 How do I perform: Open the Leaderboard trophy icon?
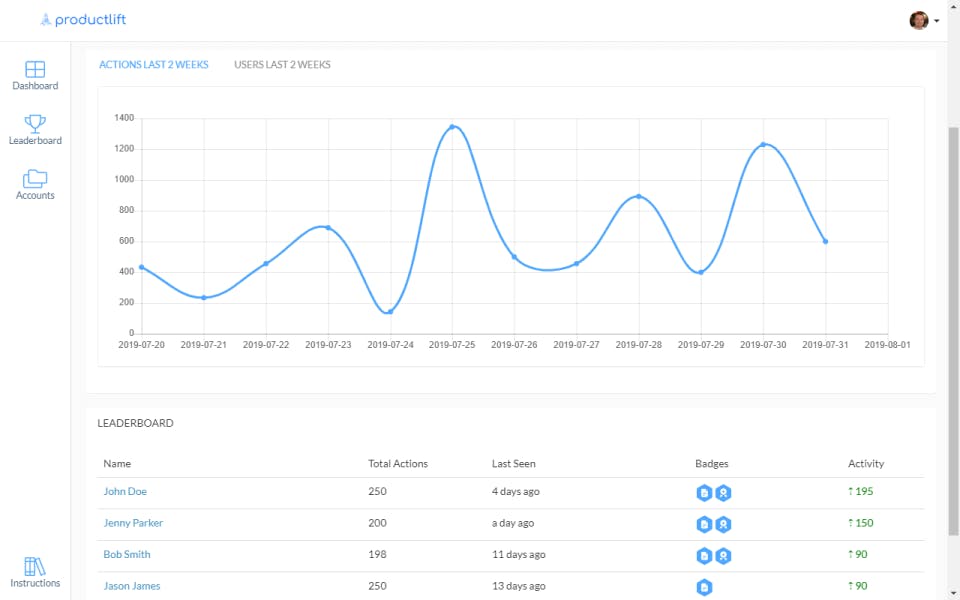pyautogui.click(x=35, y=123)
